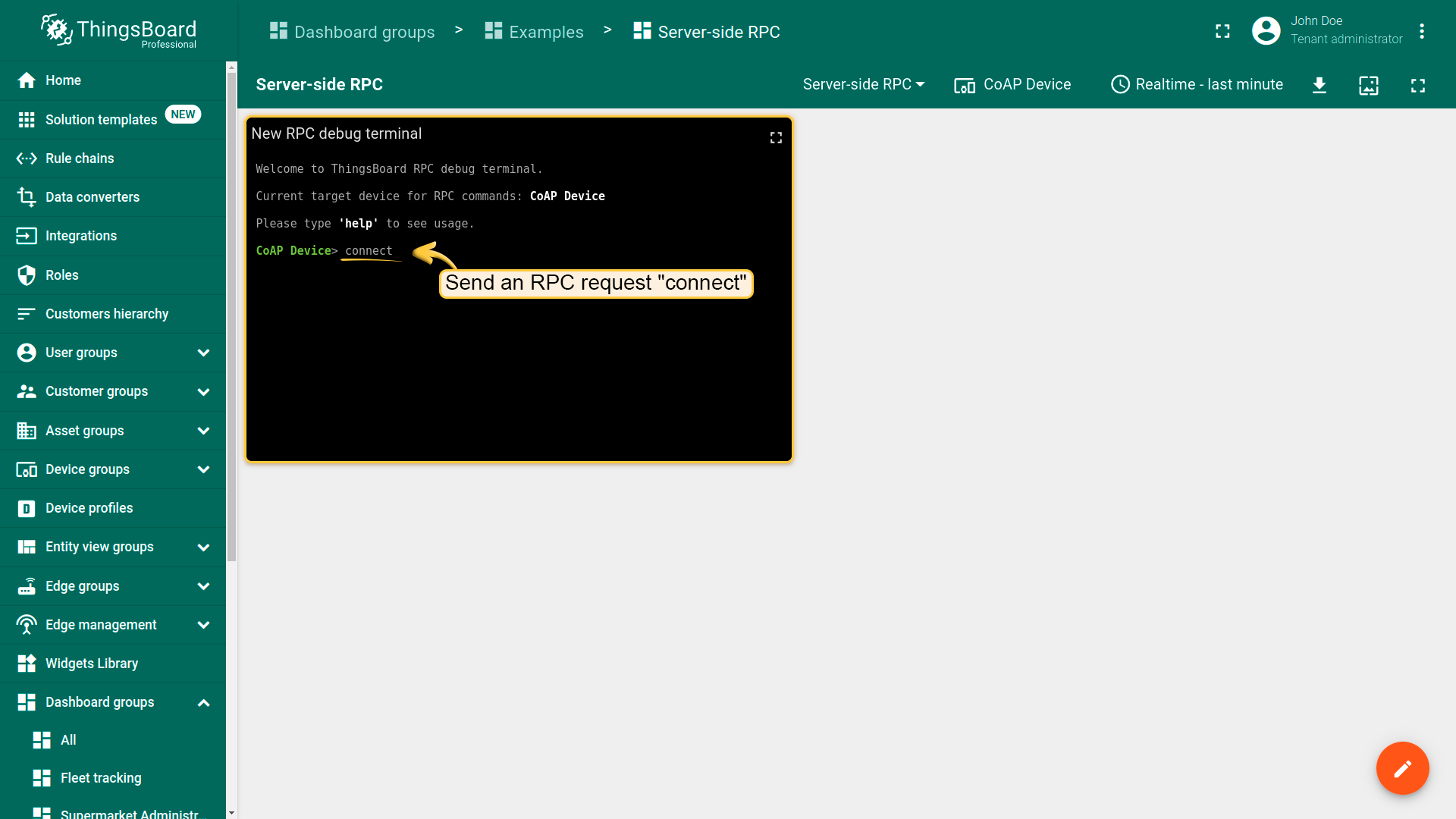Toggle dashboard fullscreen mode in dashboard toolbar
The width and height of the screenshot is (1456, 819).
pyautogui.click(x=1418, y=85)
